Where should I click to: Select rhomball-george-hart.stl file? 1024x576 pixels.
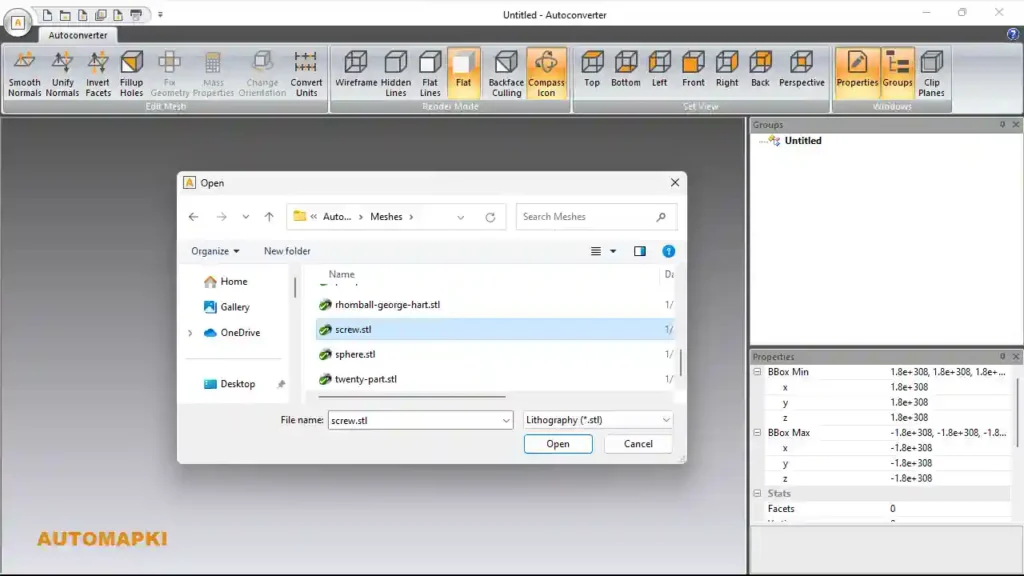pyautogui.click(x=495, y=305)
